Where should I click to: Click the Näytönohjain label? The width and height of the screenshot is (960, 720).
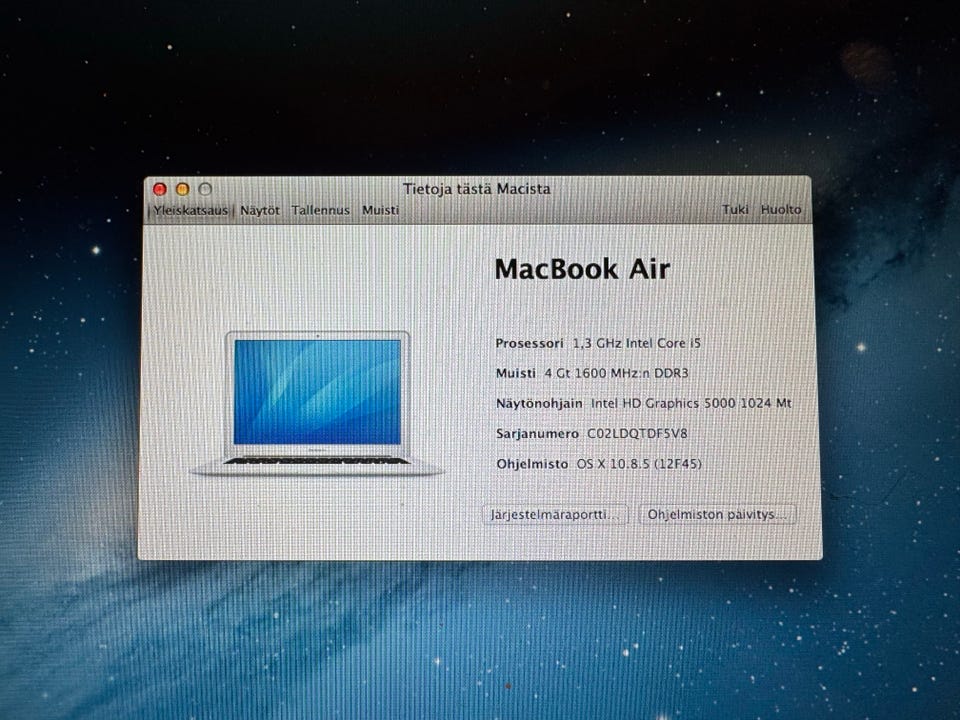pos(539,403)
